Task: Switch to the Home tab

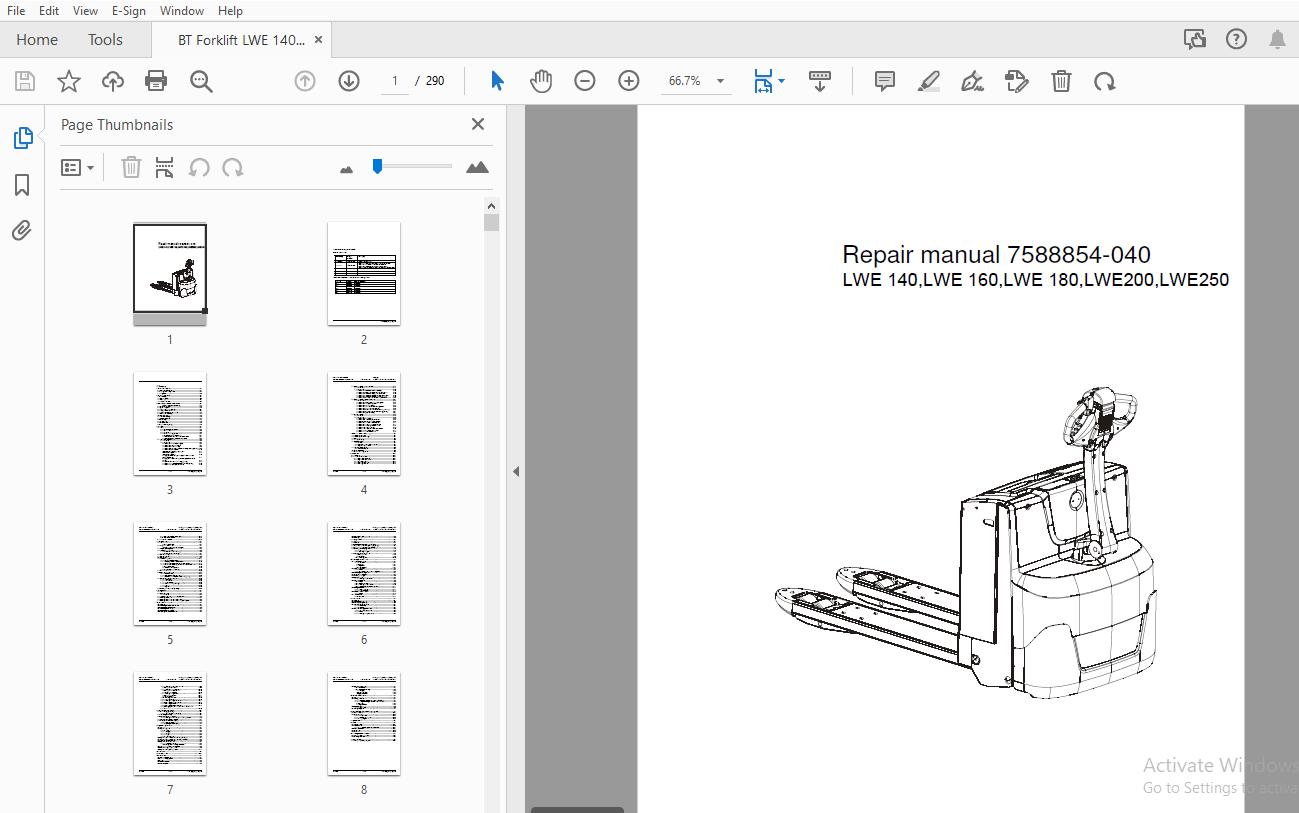Action: click(37, 40)
